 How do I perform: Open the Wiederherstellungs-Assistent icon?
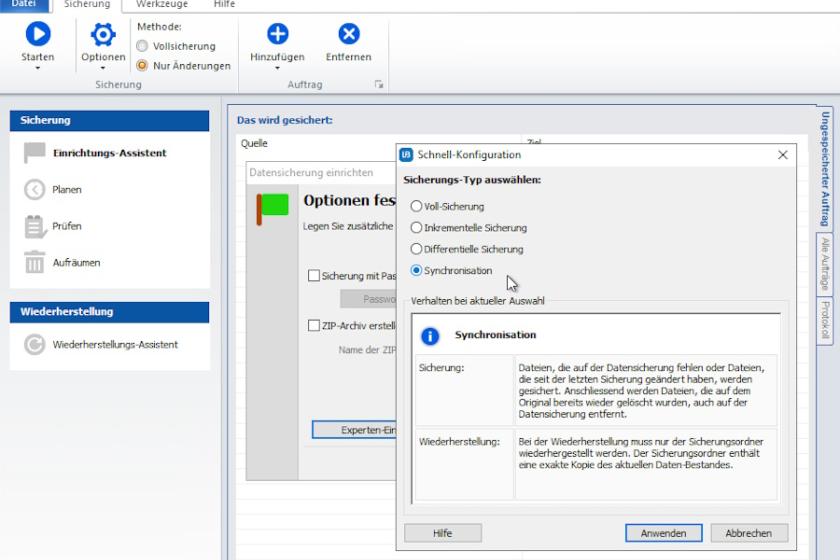34,345
